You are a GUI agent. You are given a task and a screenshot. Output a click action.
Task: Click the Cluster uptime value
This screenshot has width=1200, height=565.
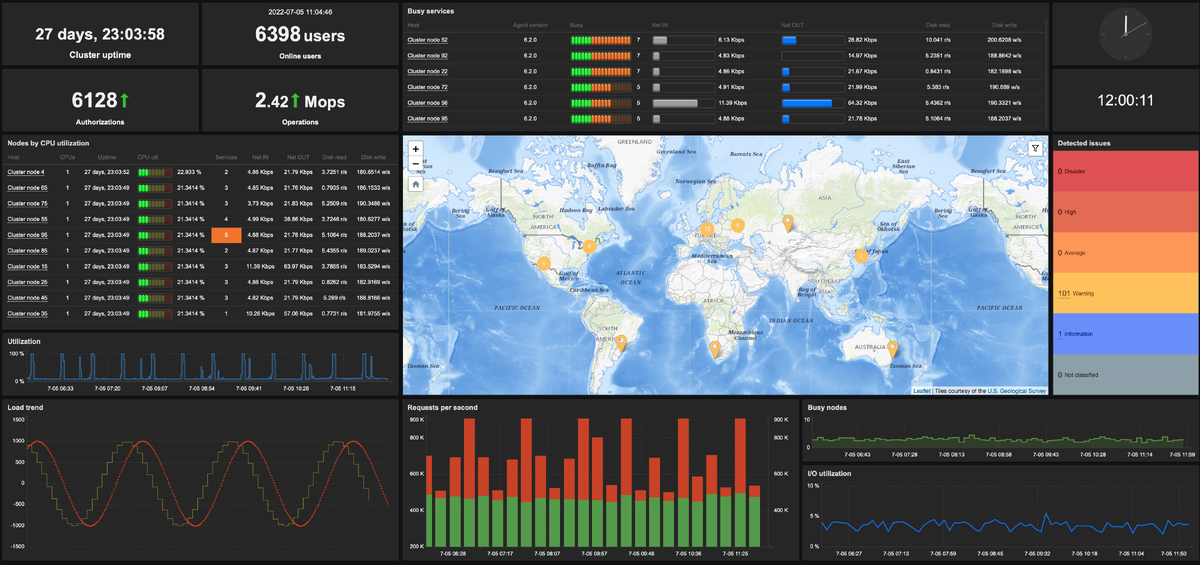[100, 34]
